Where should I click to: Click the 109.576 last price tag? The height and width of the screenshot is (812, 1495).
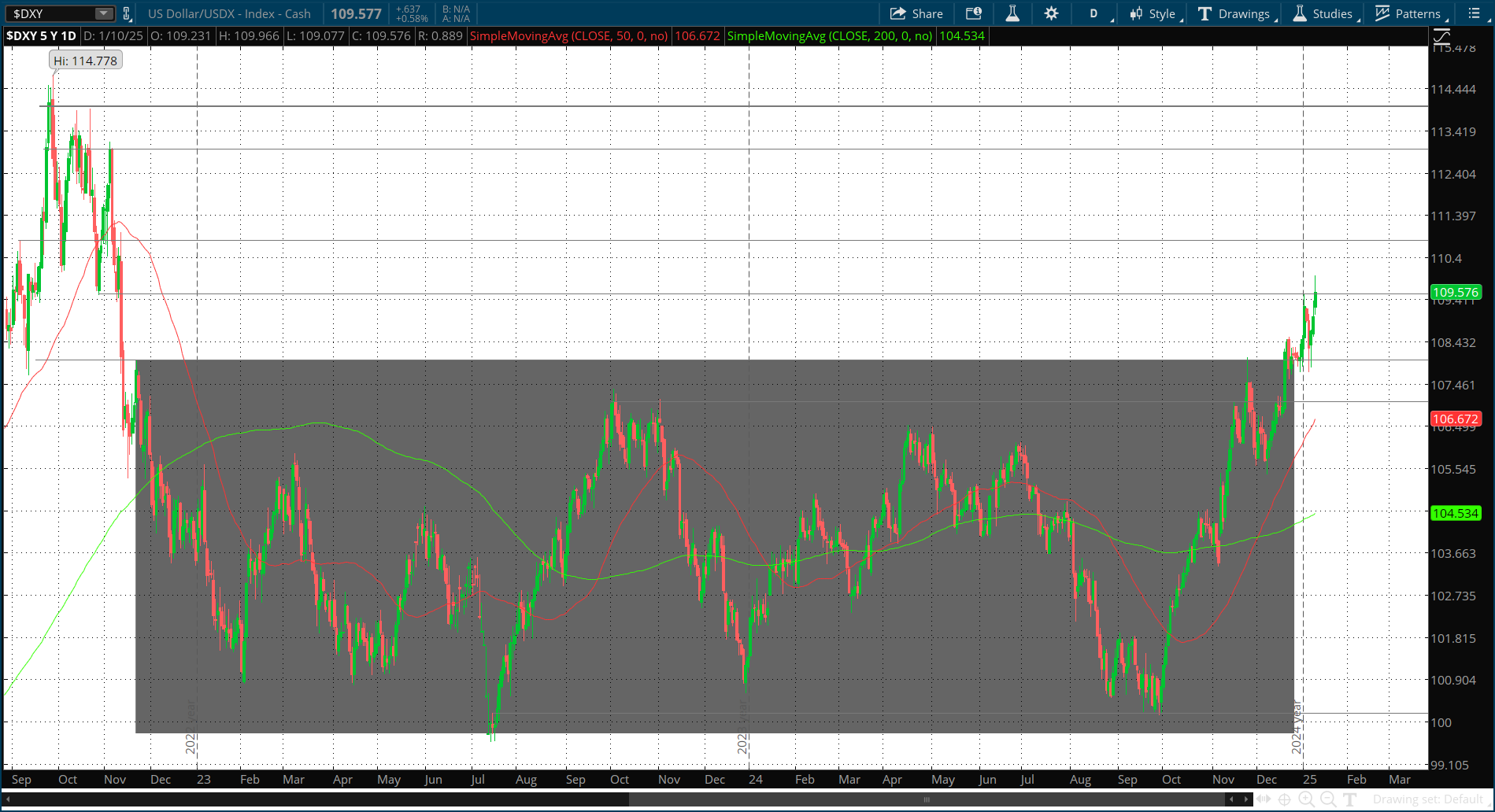[x=1455, y=293]
